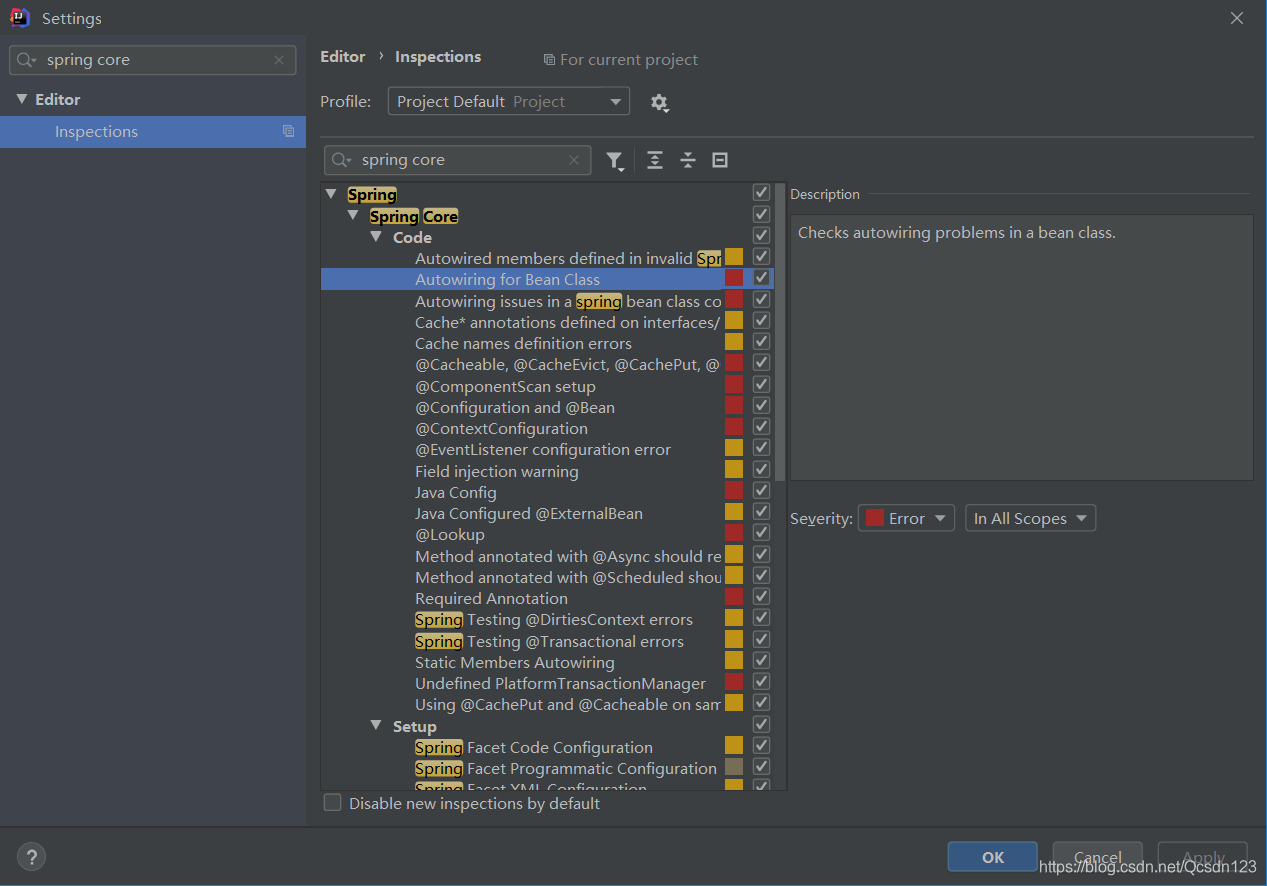This screenshot has height=886, width=1267.
Task: Expand all inspections with expand-all icon
Action: (654, 160)
